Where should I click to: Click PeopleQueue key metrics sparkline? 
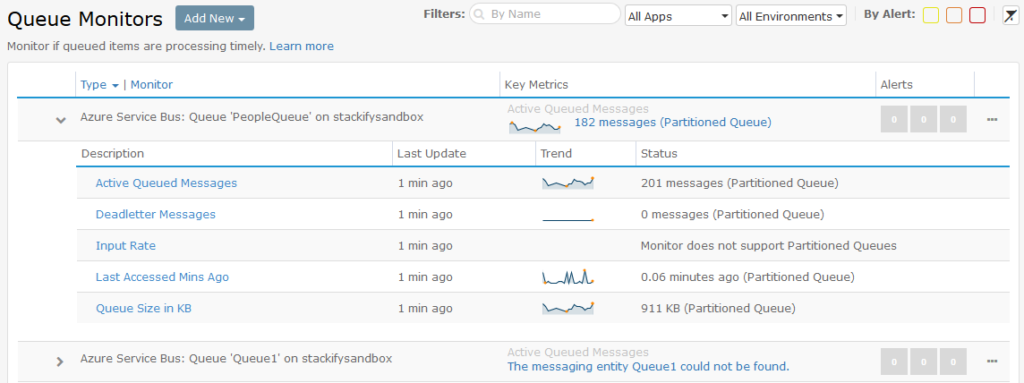534,127
